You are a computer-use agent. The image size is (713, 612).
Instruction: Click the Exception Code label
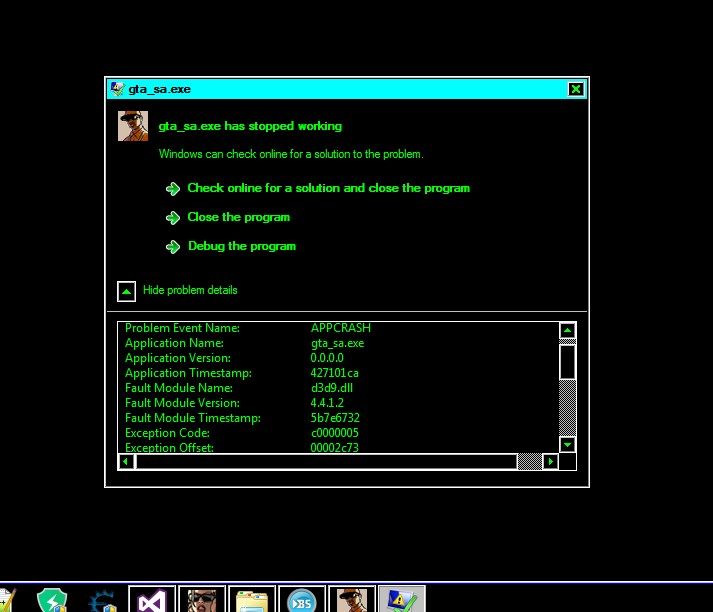167,433
